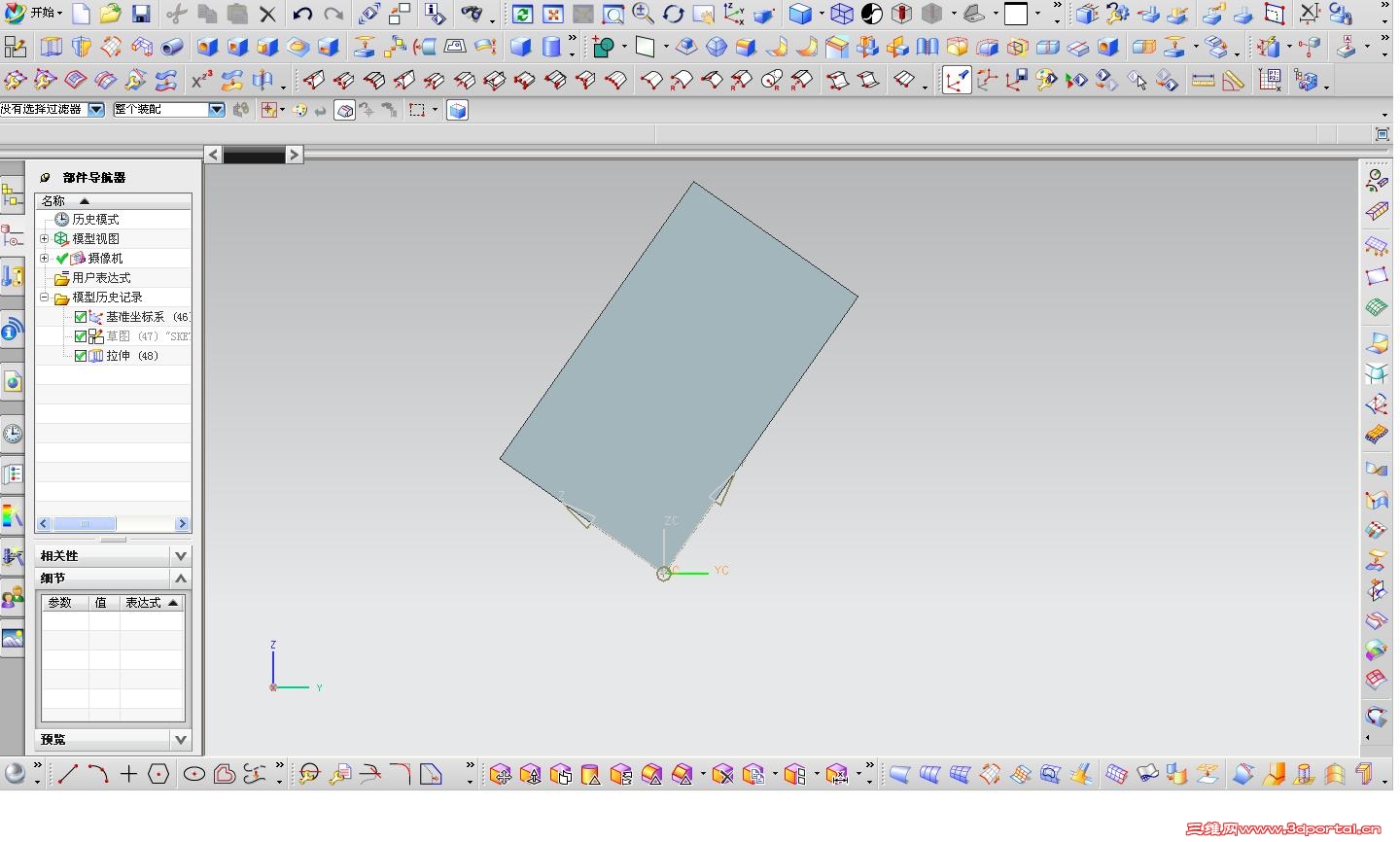Collapse the 模型历史记录 tree node

44,297
